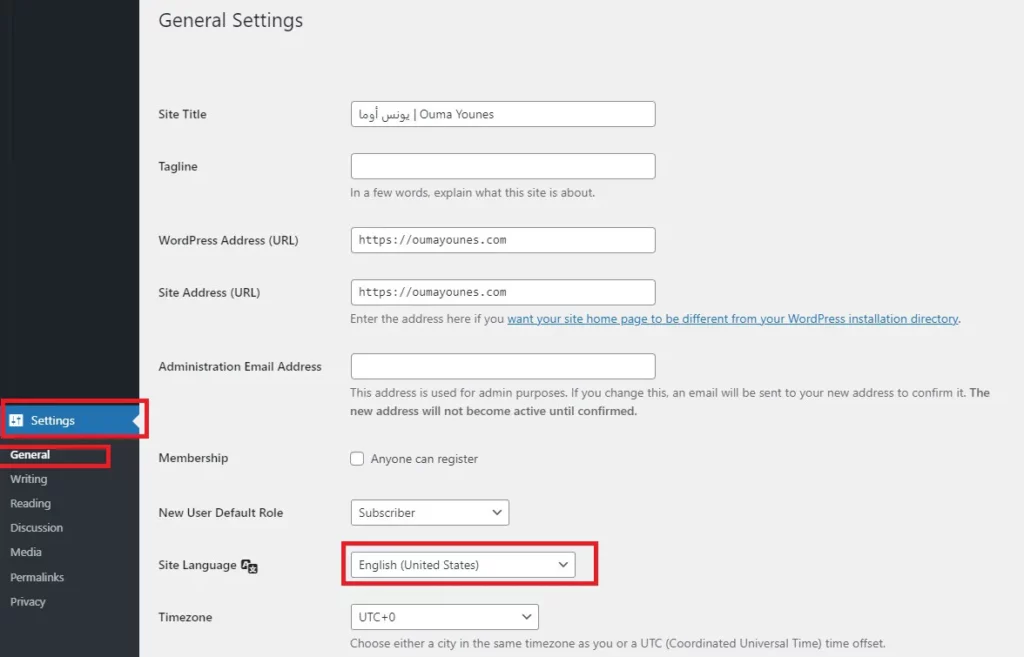Screen dimensions: 1024x657
Task: Select Discussion in the Settings submenu
Action: [x=37, y=528]
